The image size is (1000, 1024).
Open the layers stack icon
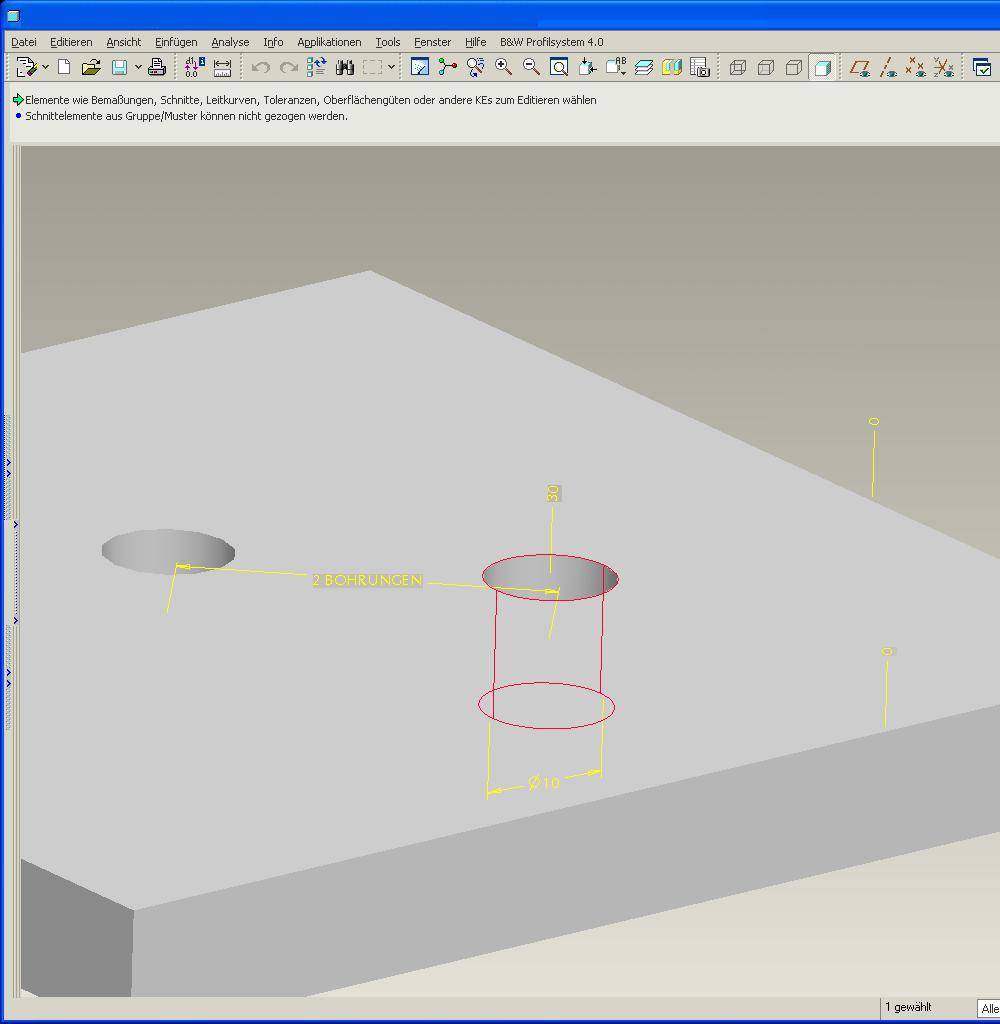[644, 67]
